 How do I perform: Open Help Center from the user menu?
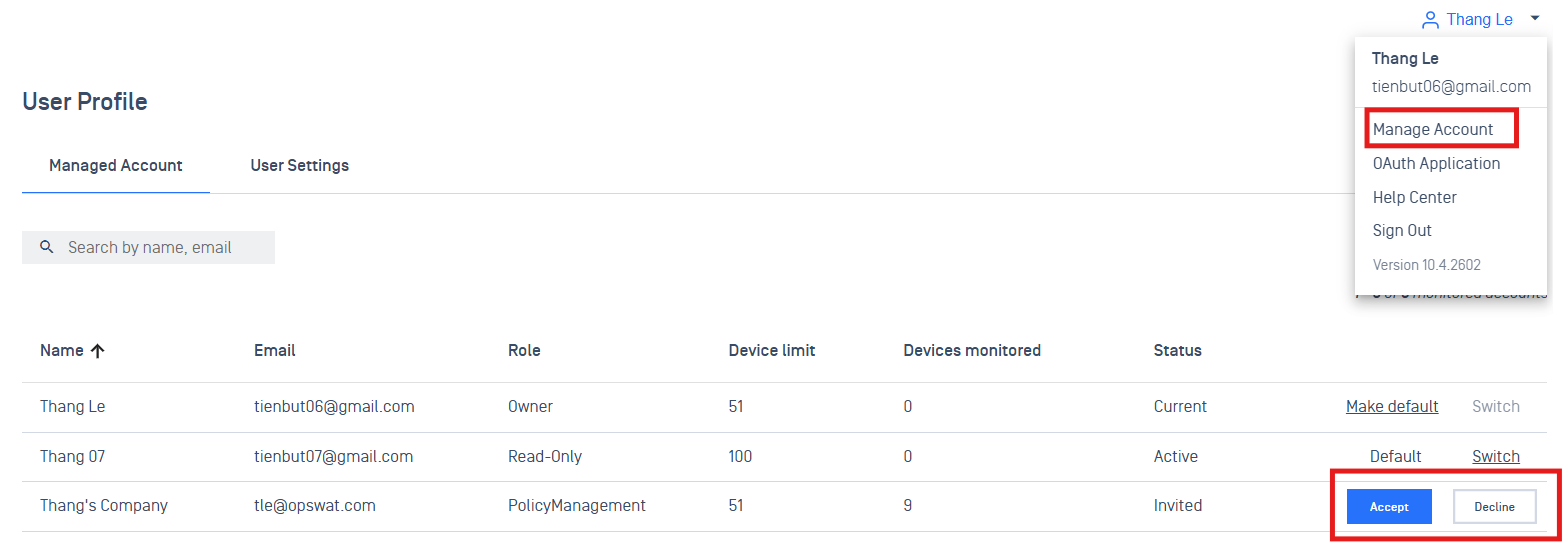pyautogui.click(x=1414, y=197)
